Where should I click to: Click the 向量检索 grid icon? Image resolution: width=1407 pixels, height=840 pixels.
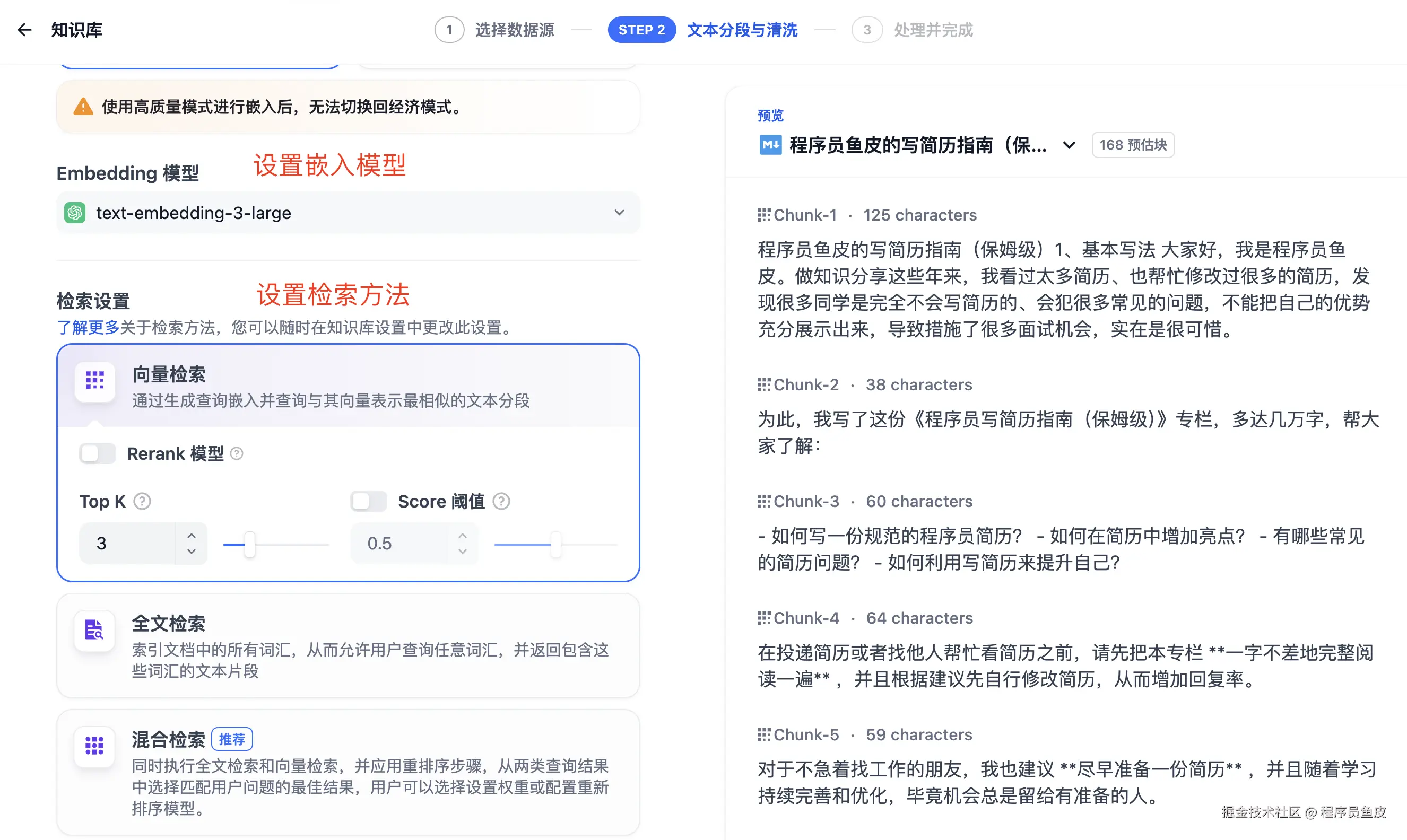point(94,380)
